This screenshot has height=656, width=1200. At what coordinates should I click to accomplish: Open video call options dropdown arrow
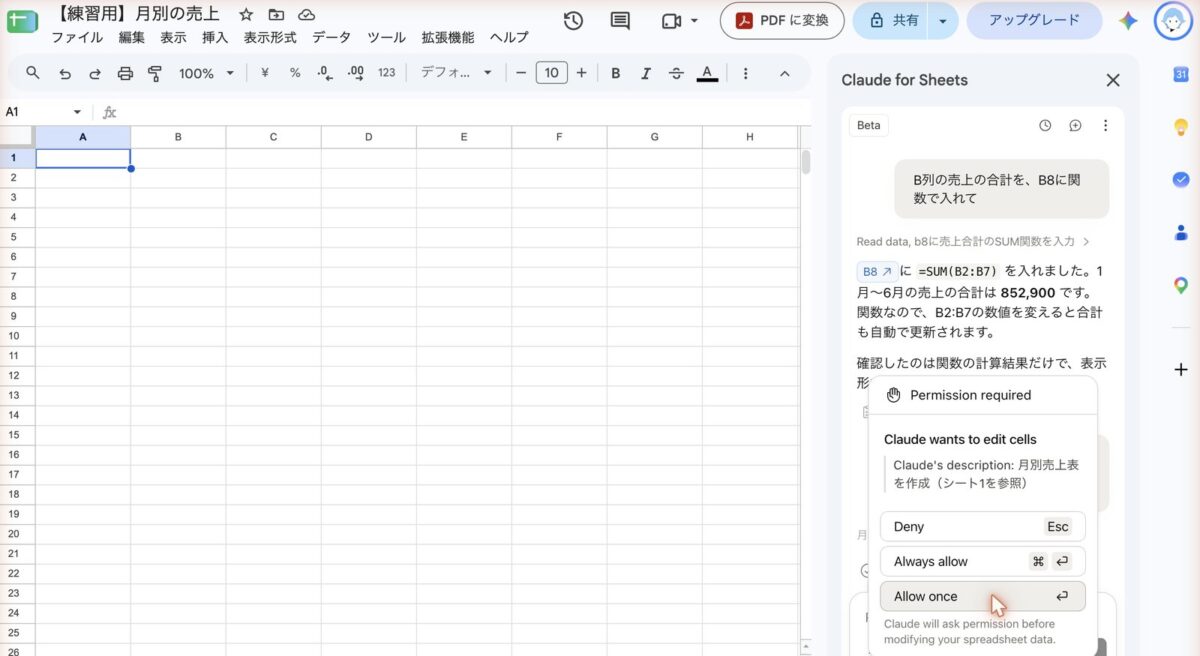[694, 21]
